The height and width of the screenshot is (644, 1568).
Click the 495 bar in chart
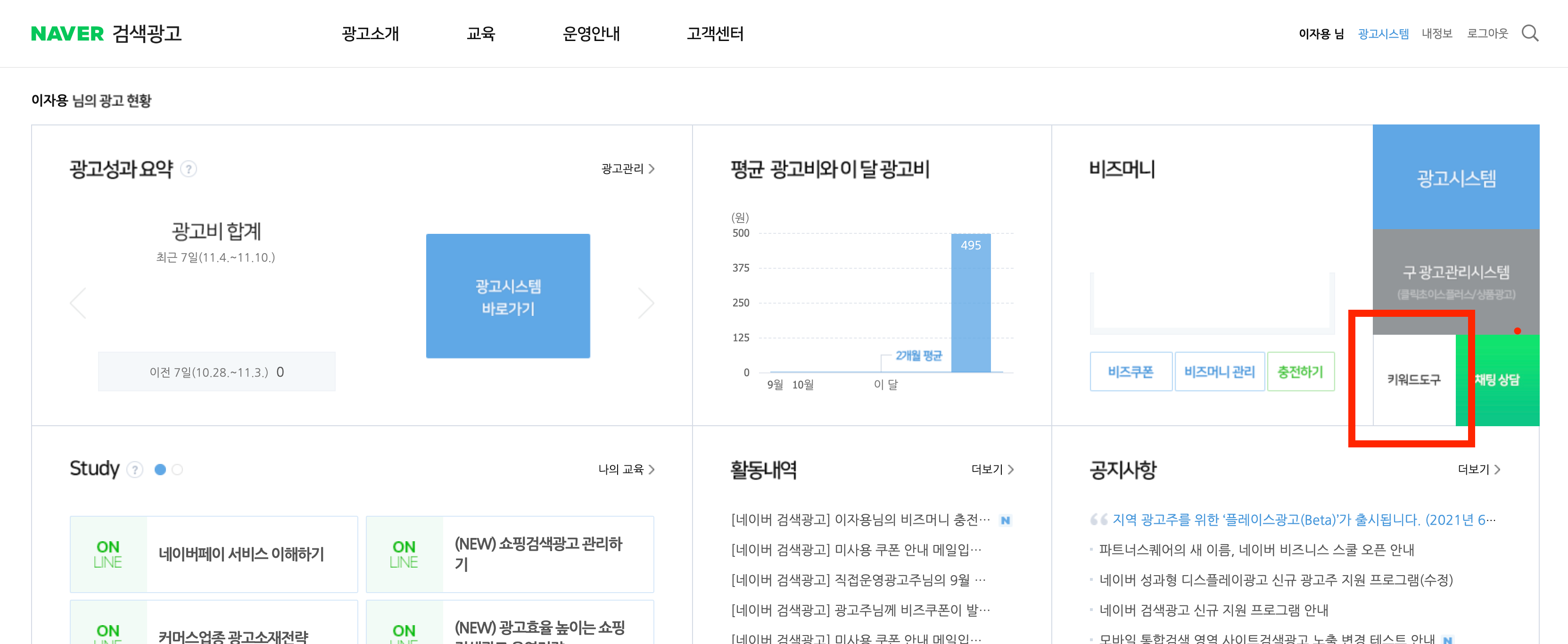[x=971, y=303]
